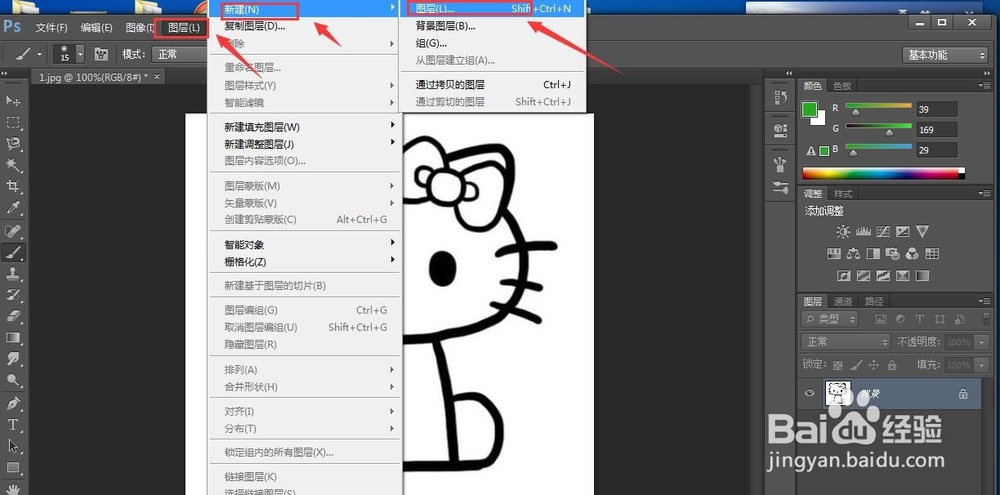Select the Magic Wand tool

[13, 165]
